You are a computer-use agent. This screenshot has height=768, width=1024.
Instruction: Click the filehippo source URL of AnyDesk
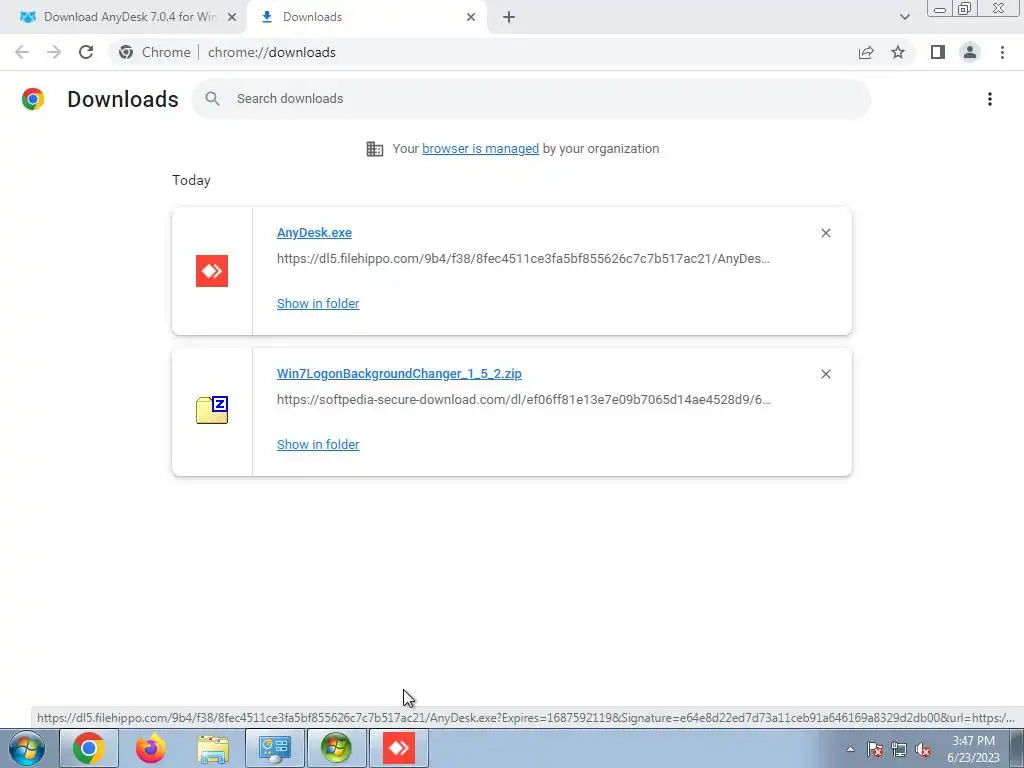click(523, 259)
